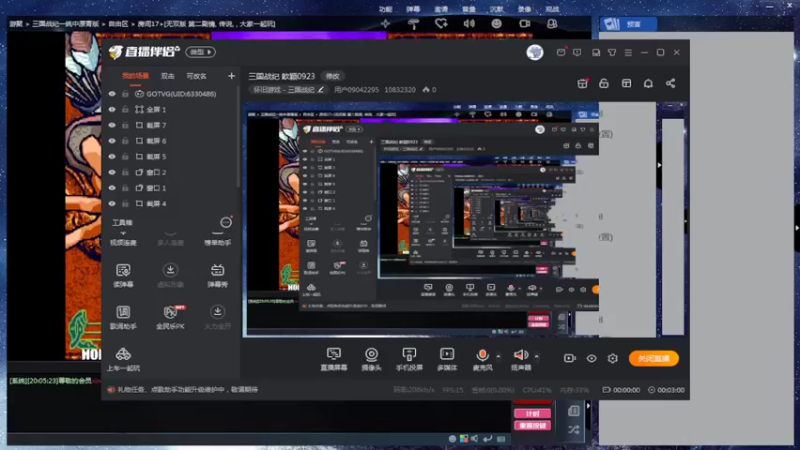Click the blue tab in right background panel
Viewport: 800px width, 450px height.
tap(628, 24)
